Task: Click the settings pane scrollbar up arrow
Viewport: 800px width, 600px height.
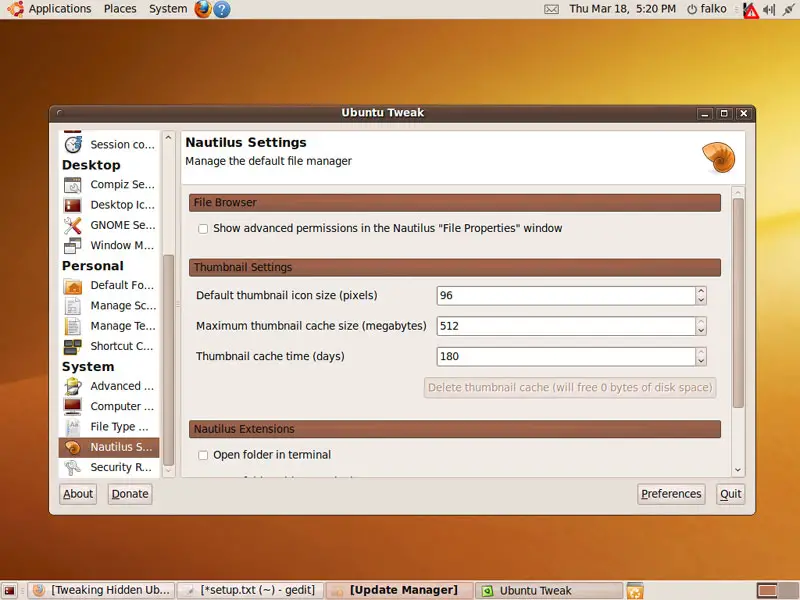Action: (x=738, y=193)
